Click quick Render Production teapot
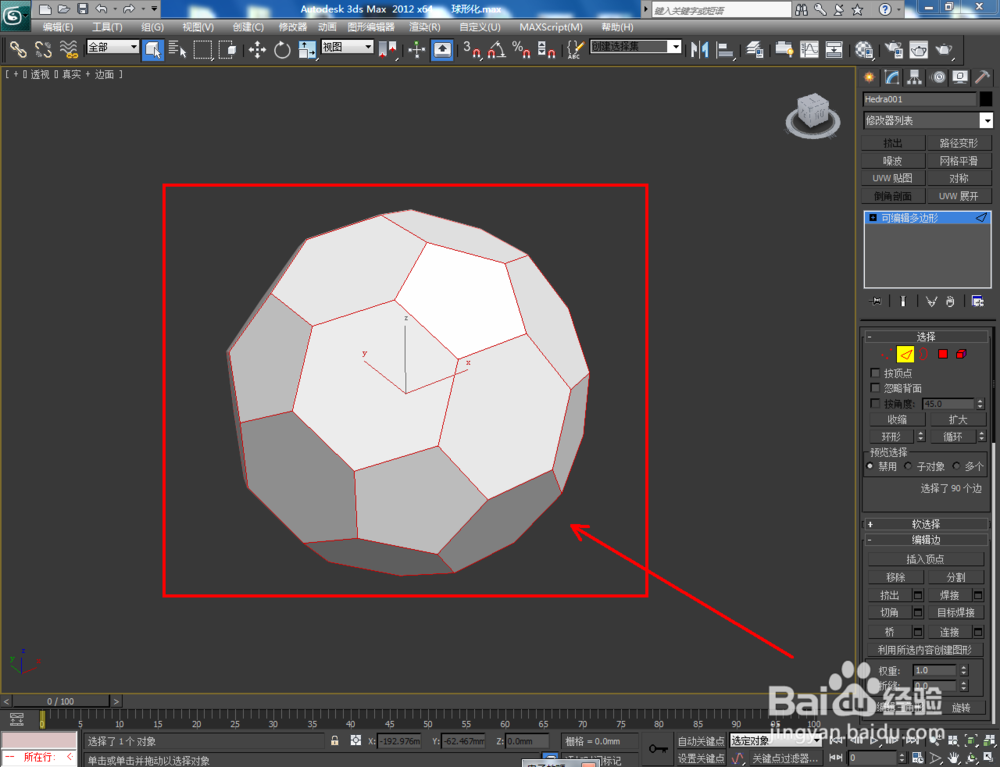 tap(944, 49)
